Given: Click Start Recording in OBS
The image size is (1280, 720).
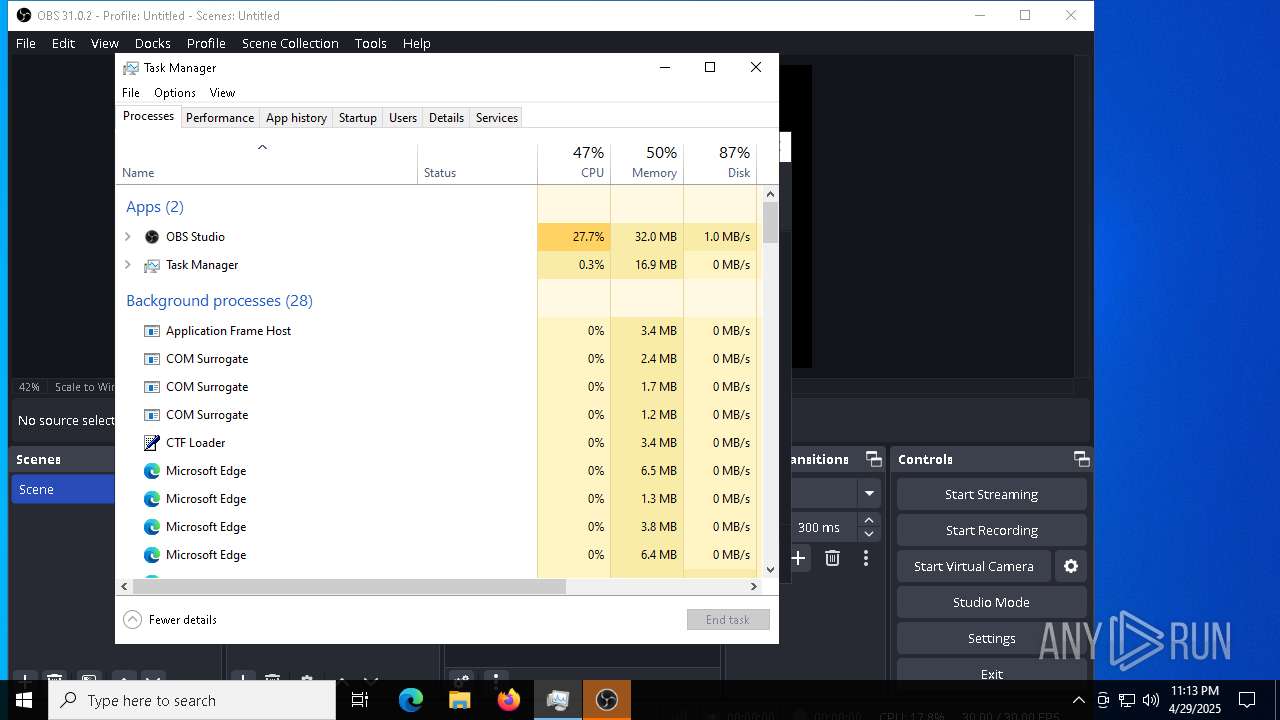Looking at the screenshot, I should point(991,530).
